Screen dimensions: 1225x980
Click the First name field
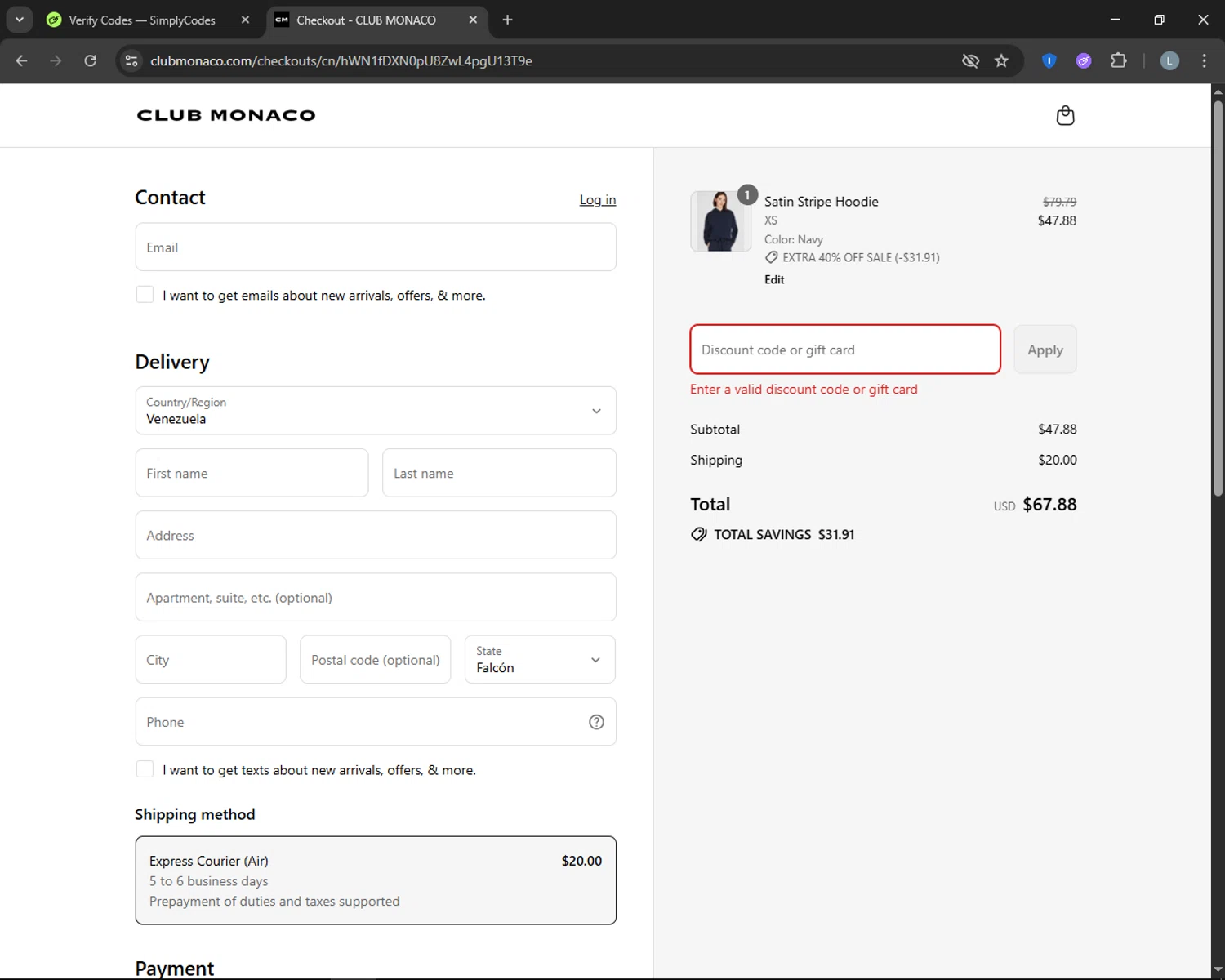click(252, 473)
